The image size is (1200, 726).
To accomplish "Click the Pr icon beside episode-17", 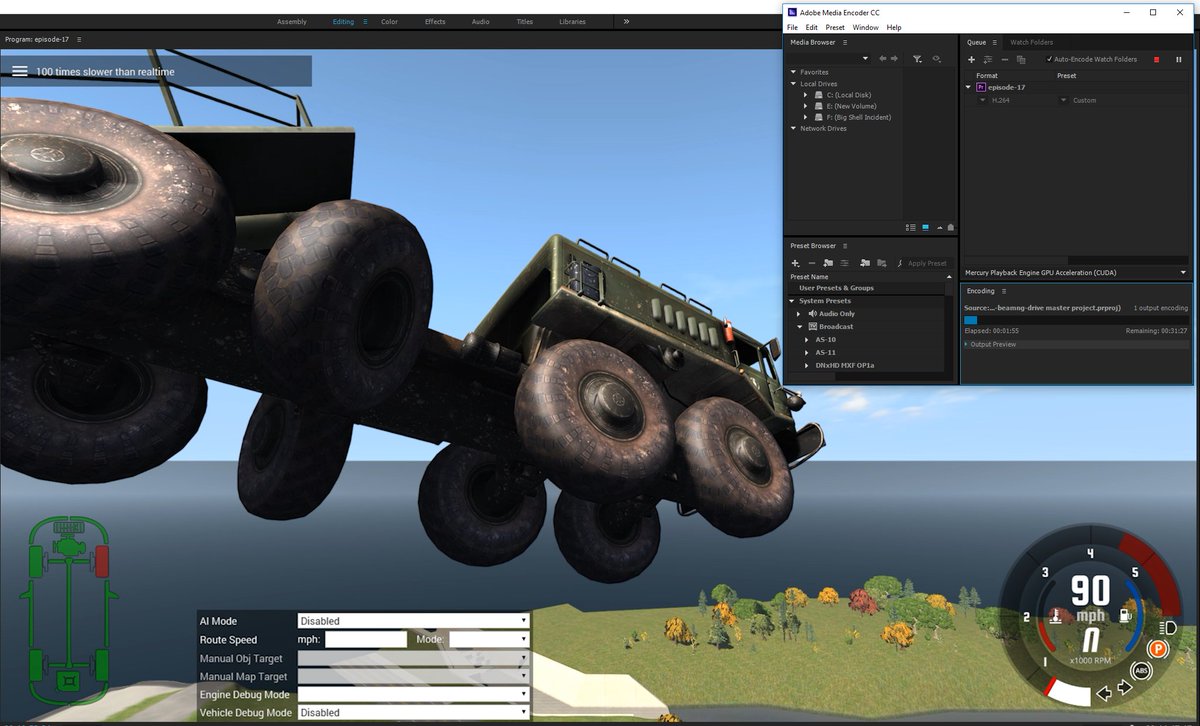I will tap(981, 87).
